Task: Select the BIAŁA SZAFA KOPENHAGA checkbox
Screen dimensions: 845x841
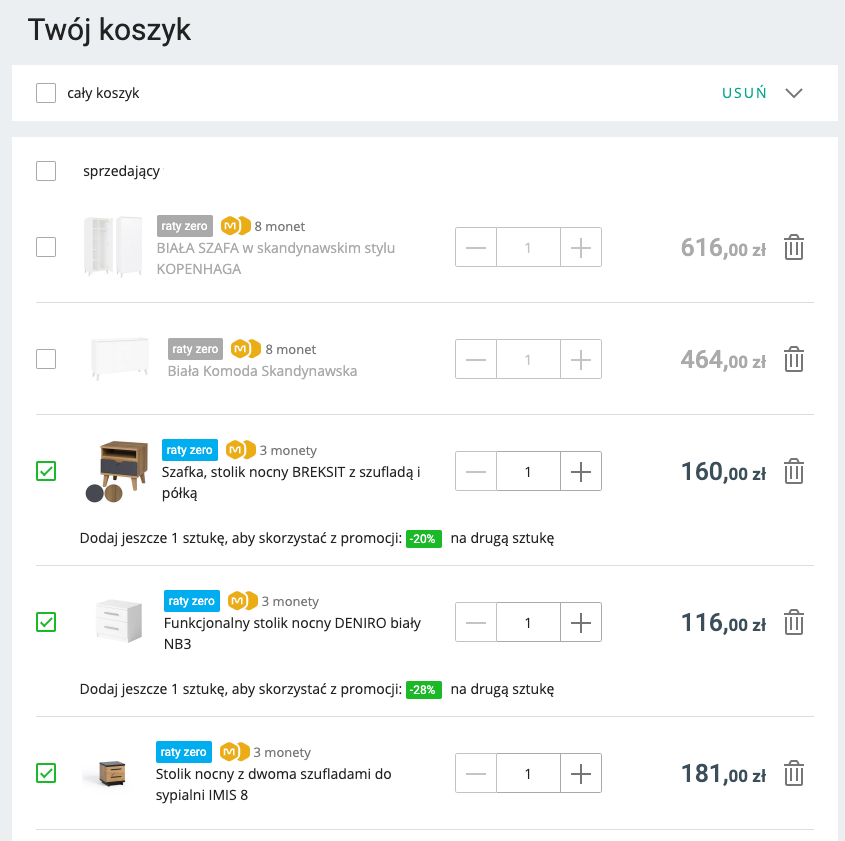Action: tap(46, 247)
